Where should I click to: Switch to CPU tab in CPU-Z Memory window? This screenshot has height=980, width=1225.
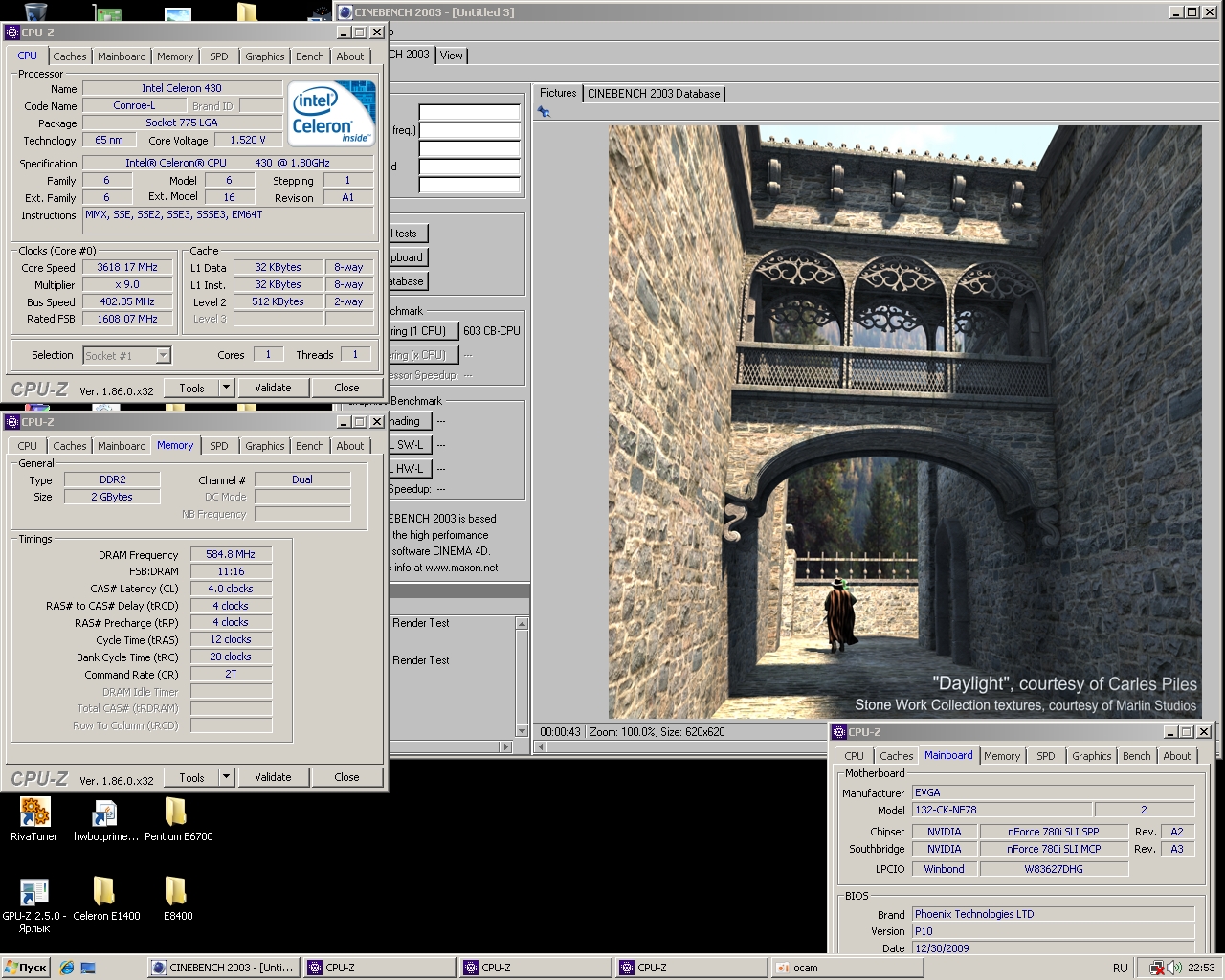[x=27, y=446]
